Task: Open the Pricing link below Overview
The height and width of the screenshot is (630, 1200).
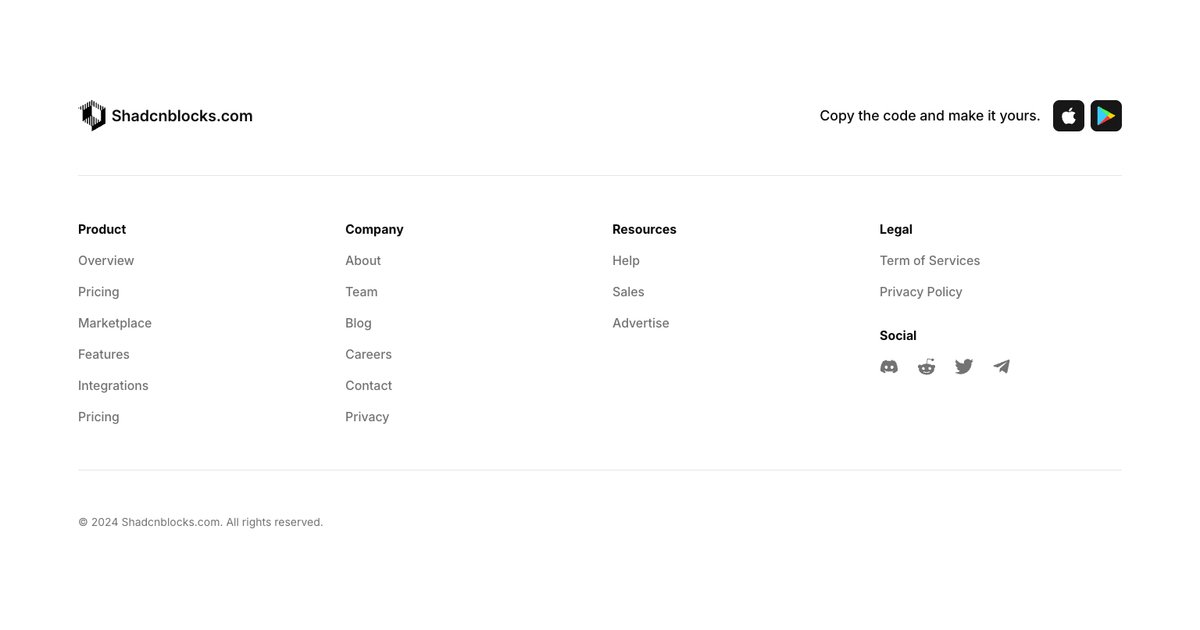Action: point(99,292)
